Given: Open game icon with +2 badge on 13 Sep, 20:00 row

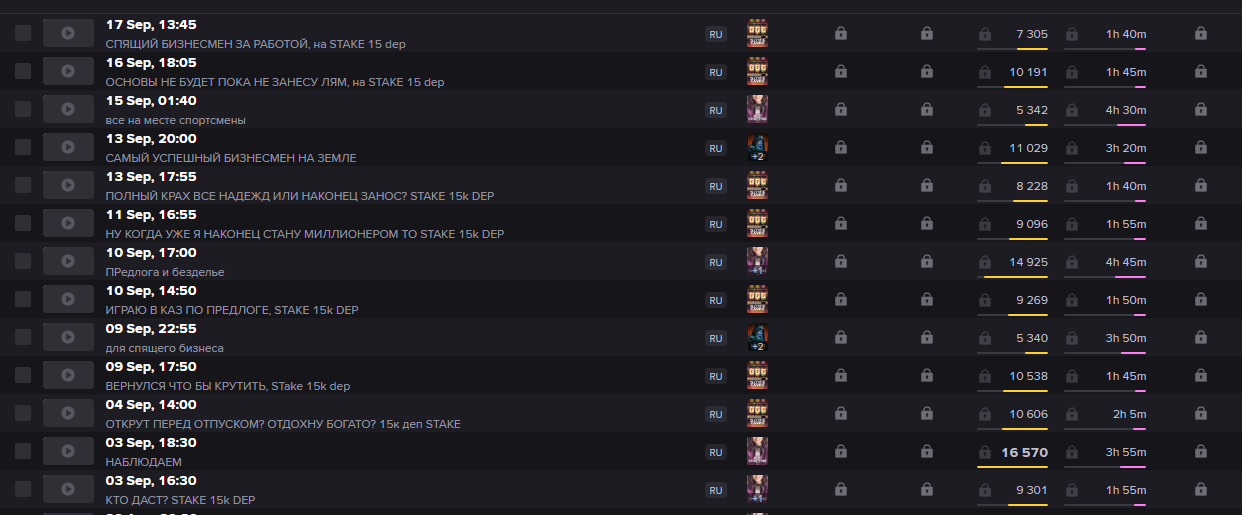Looking at the screenshot, I should pos(757,147).
